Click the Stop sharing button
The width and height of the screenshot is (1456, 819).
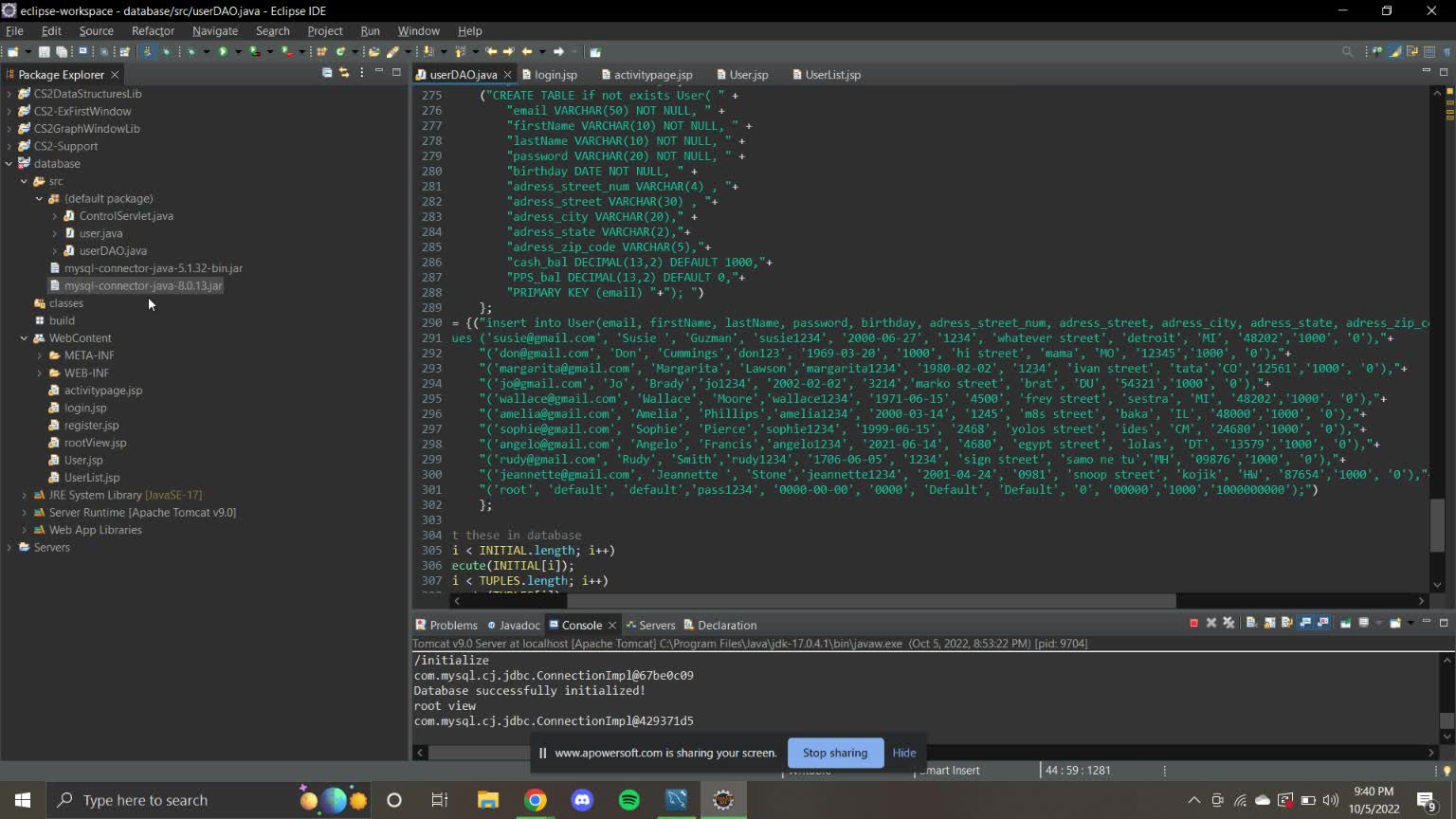point(834,753)
